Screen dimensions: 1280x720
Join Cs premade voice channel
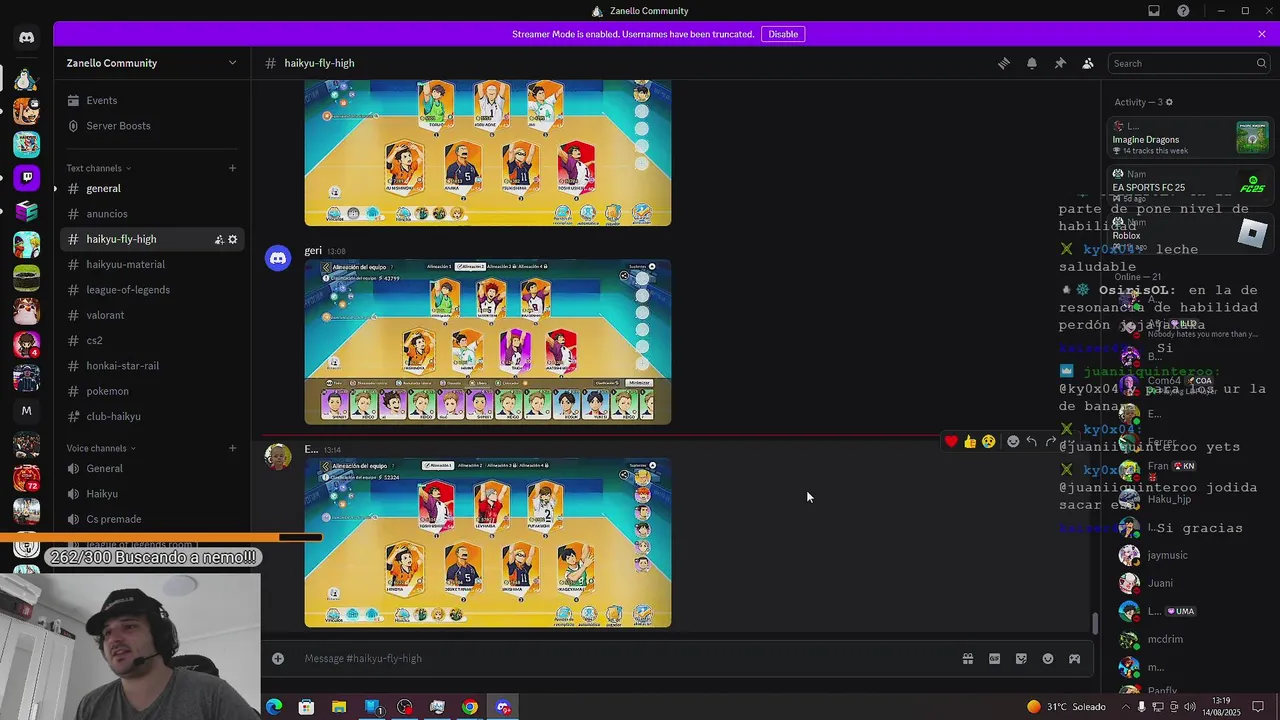[152, 519]
